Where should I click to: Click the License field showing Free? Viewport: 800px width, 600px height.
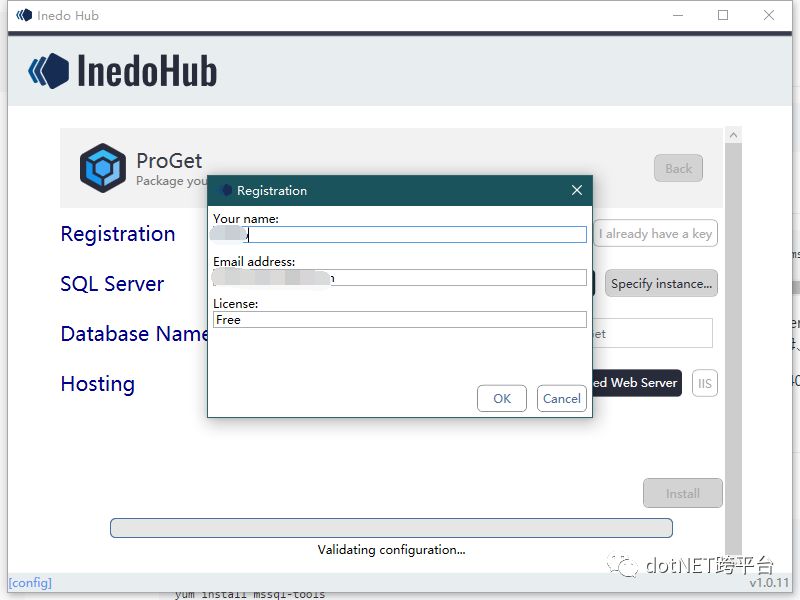[x=399, y=320]
